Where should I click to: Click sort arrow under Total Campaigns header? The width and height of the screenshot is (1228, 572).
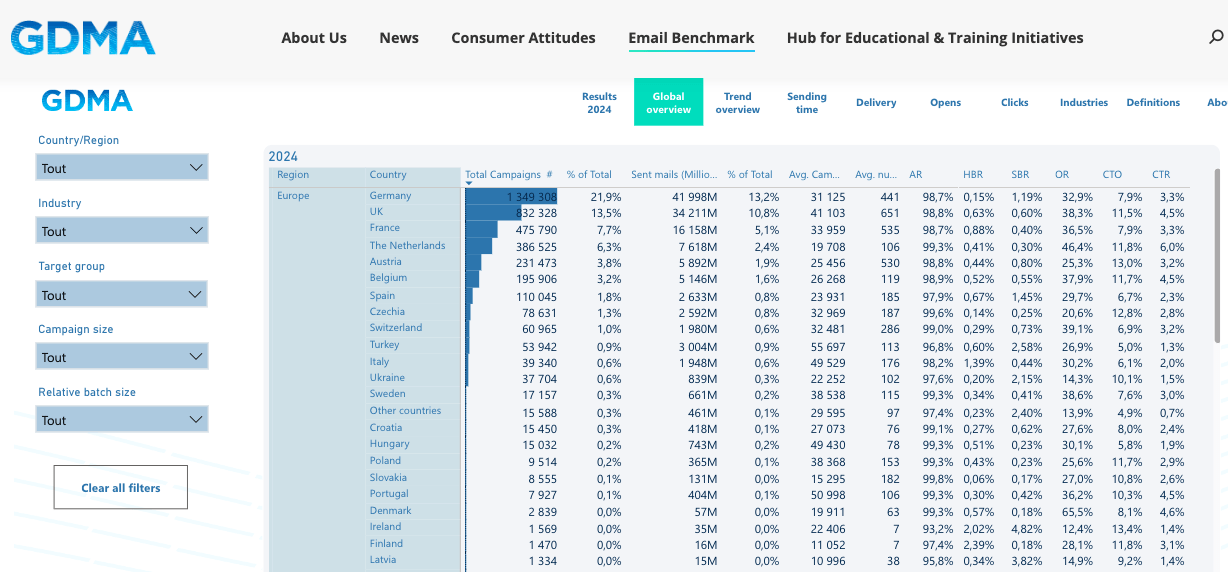469,183
